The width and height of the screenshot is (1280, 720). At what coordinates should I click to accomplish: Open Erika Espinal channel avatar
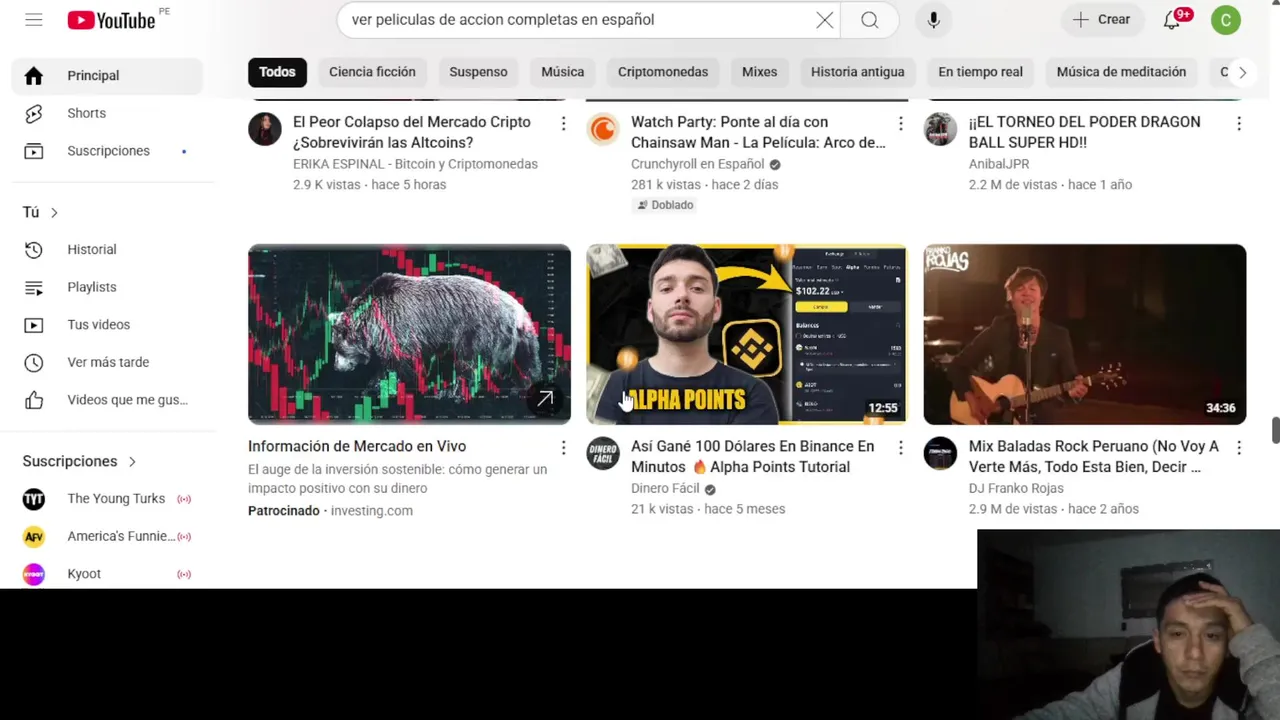[x=265, y=129]
